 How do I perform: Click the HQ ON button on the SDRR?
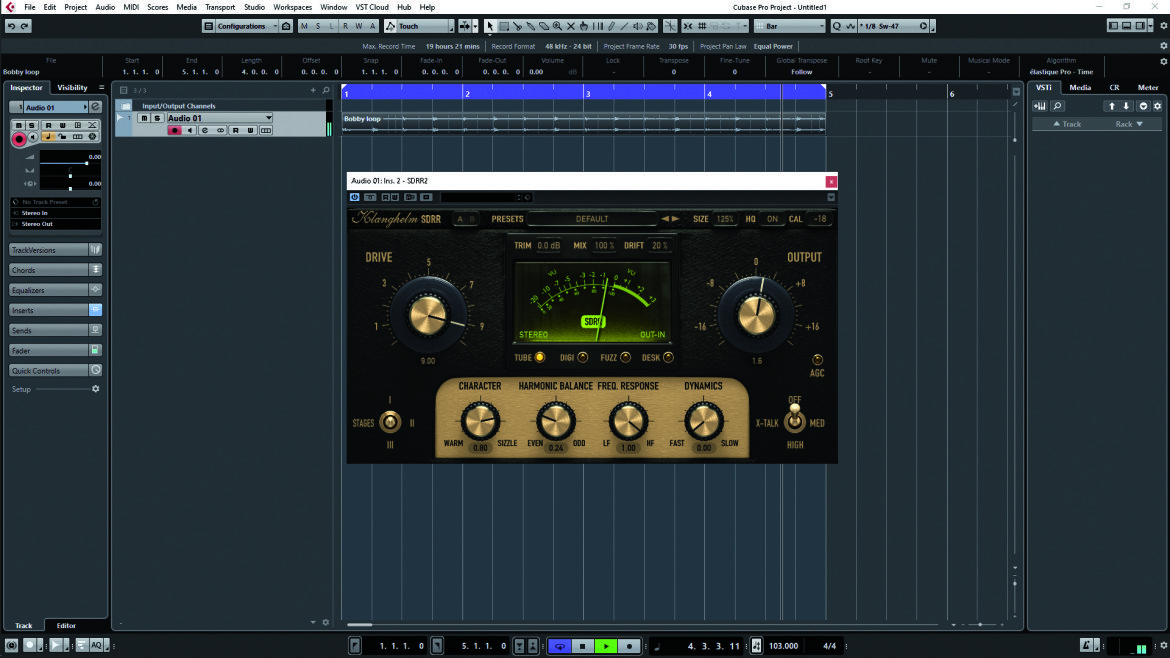pos(772,219)
